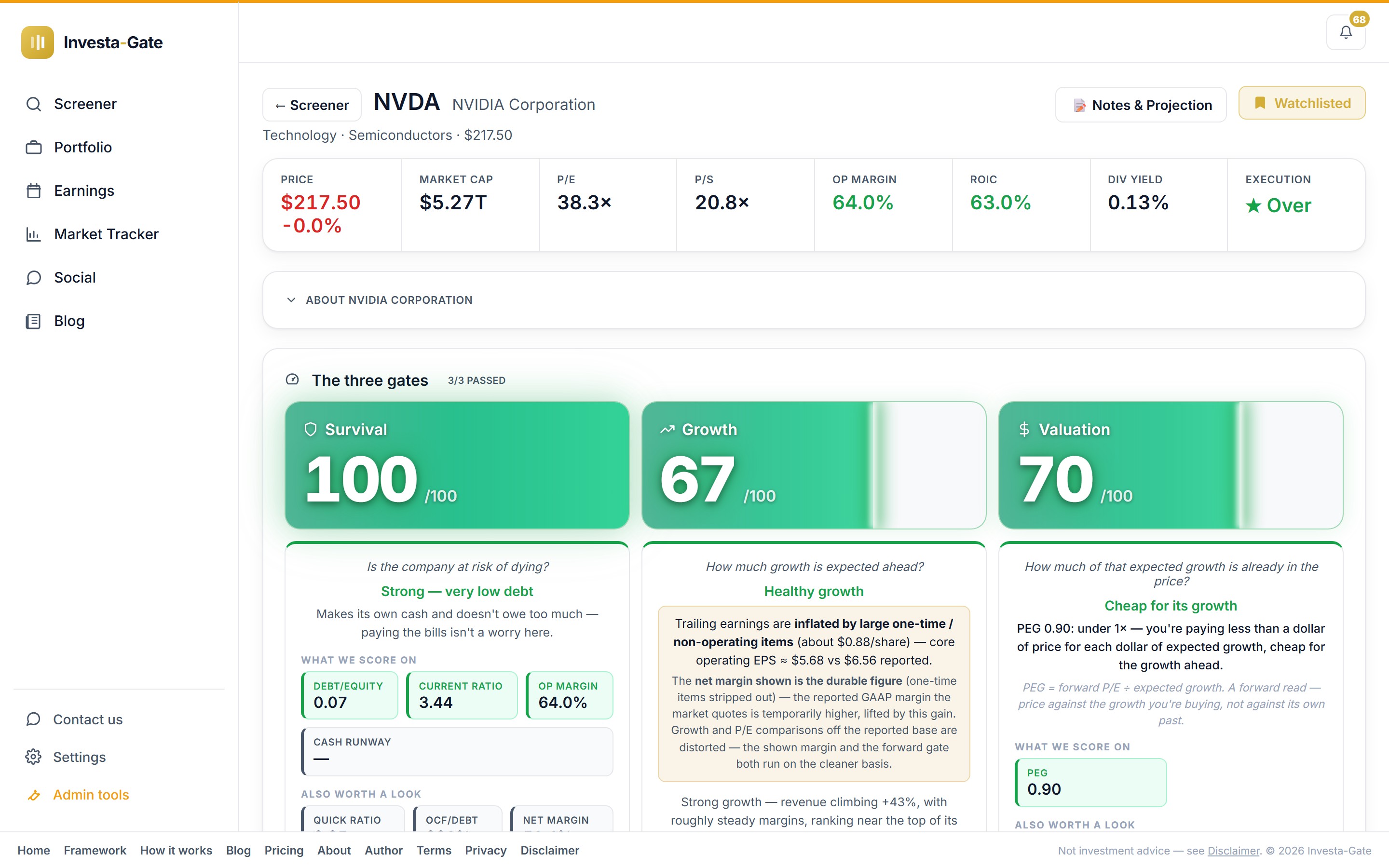Click the PRICE $217.50 value
This screenshot has height=868, width=1389.
point(320,202)
